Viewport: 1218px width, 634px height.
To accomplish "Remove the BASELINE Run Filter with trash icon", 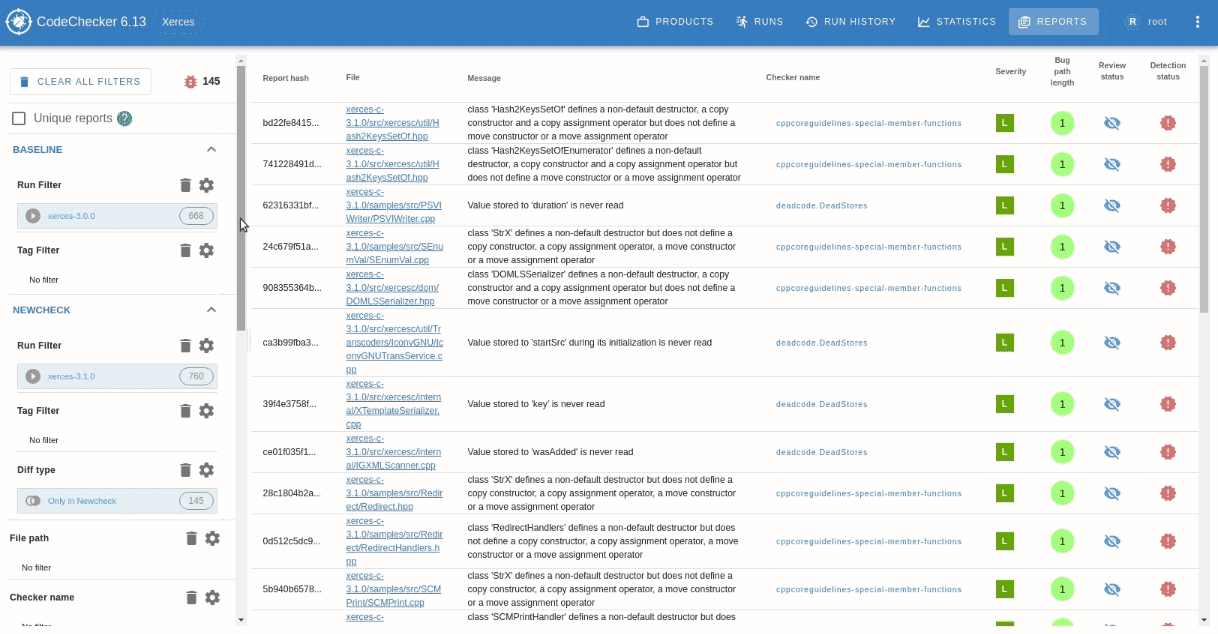I will [185, 185].
